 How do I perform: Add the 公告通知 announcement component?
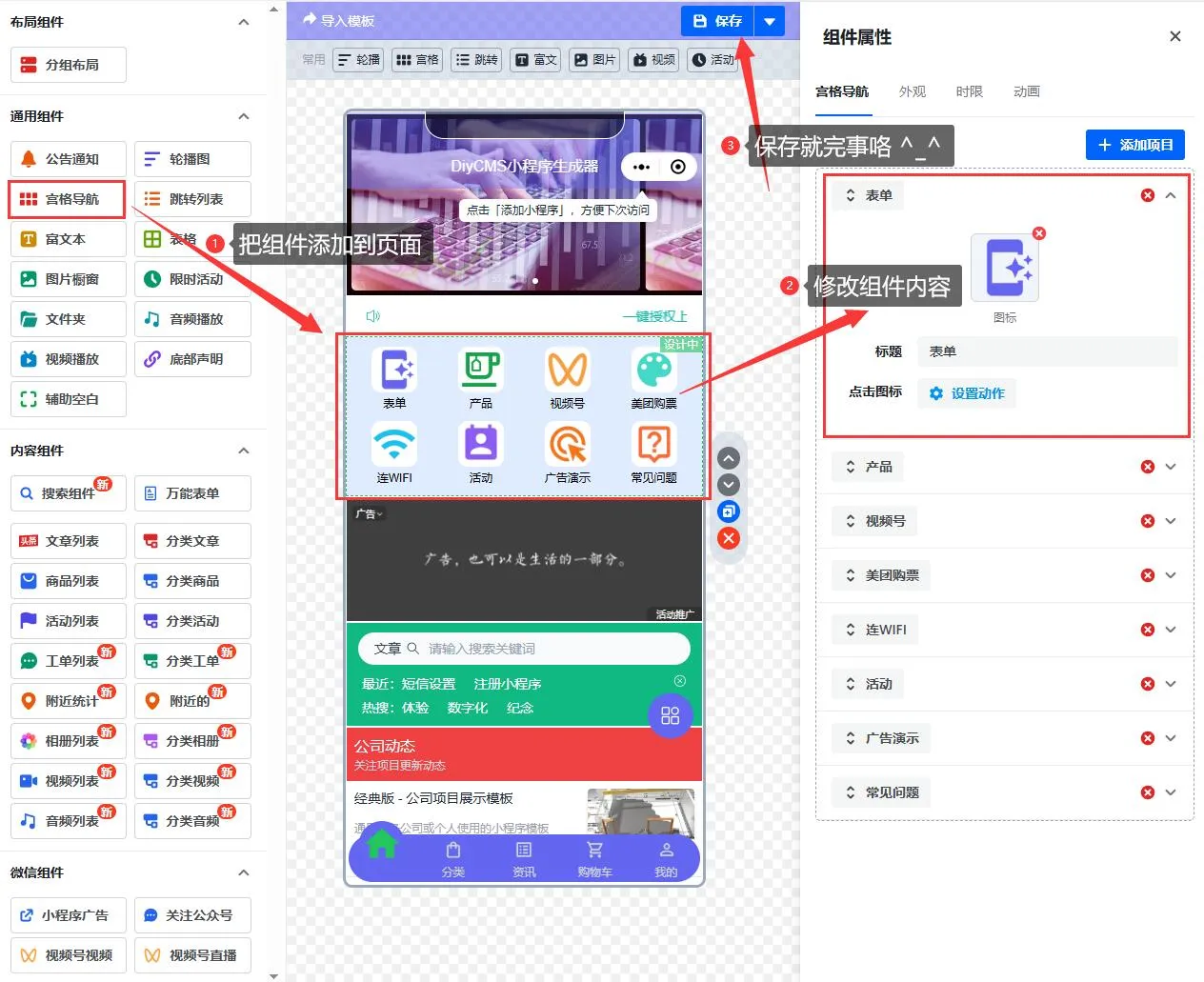pyautogui.click(x=68, y=159)
